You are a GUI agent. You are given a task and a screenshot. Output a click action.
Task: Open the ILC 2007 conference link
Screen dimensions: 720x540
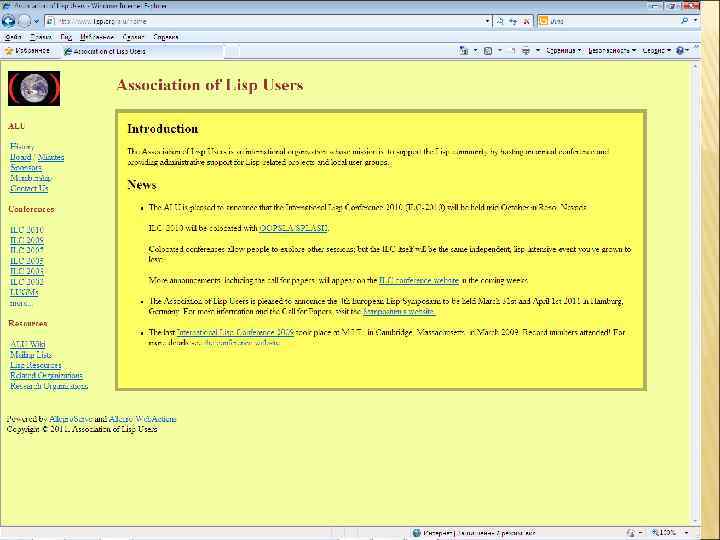27,250
